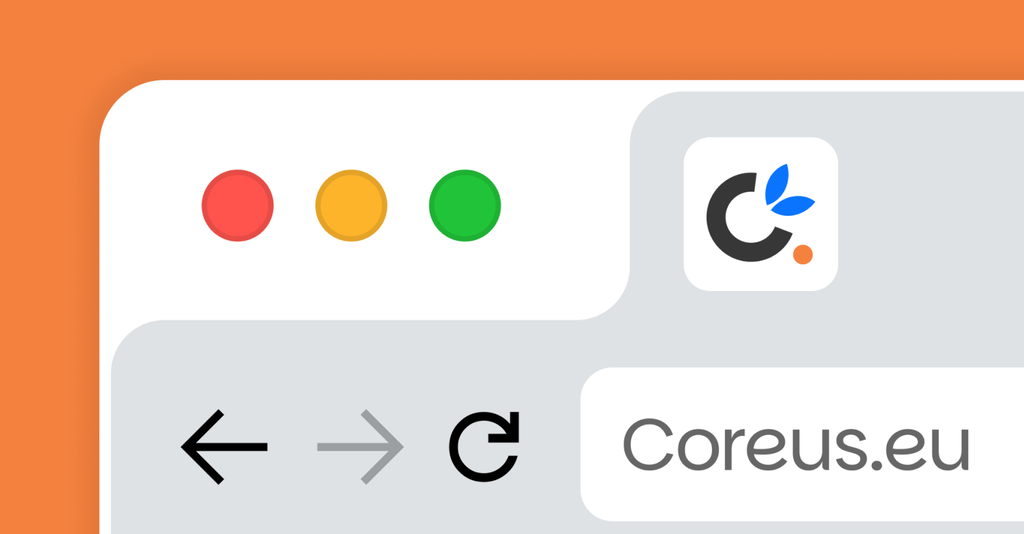The height and width of the screenshot is (534, 1024).
Task: Go back using the left arrow
Action: coord(224,447)
